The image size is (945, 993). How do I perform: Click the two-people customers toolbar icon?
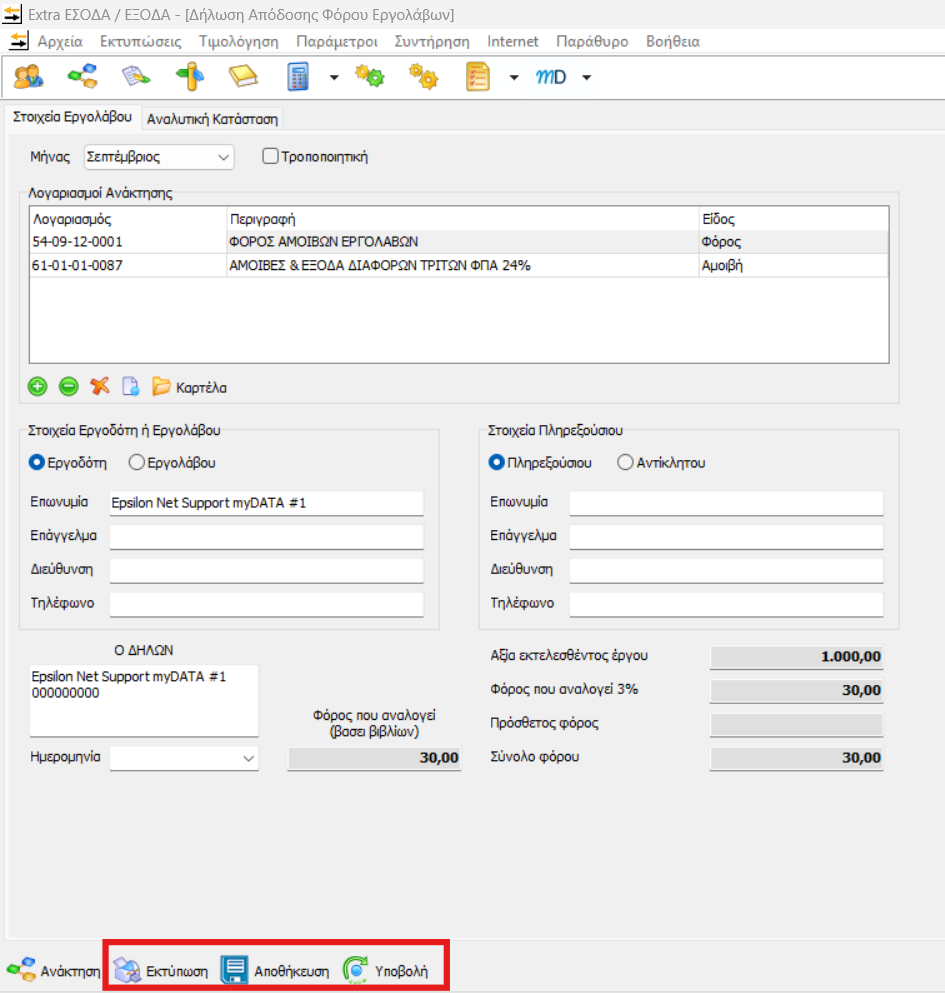28,77
